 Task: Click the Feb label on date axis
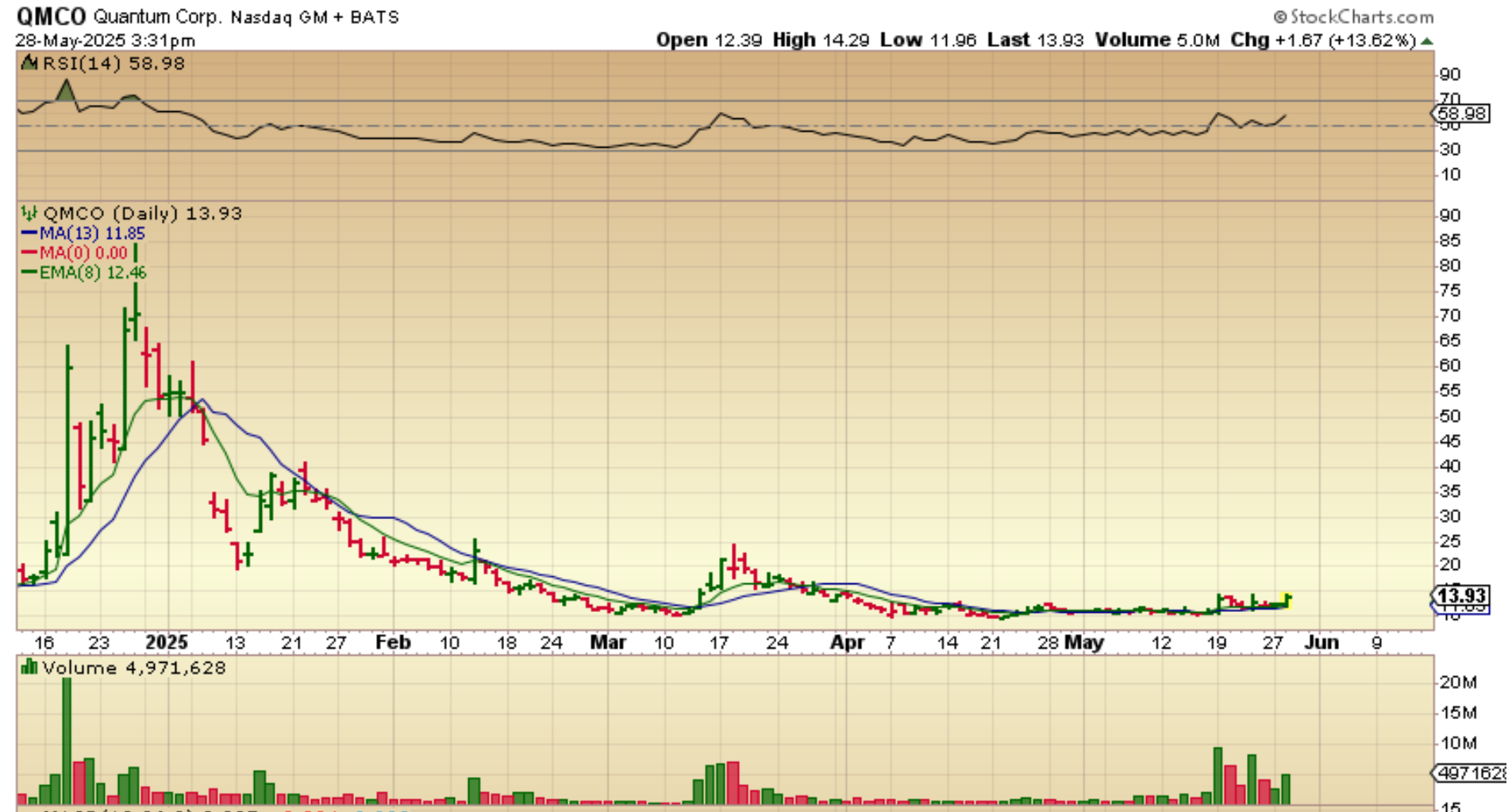point(393,642)
